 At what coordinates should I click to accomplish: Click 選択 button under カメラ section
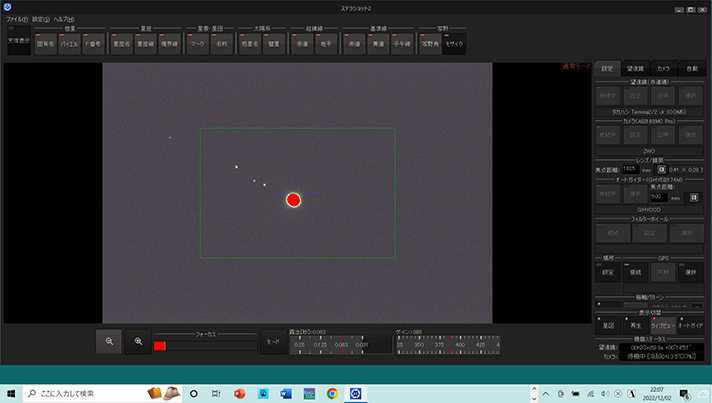pyautogui.click(x=691, y=135)
